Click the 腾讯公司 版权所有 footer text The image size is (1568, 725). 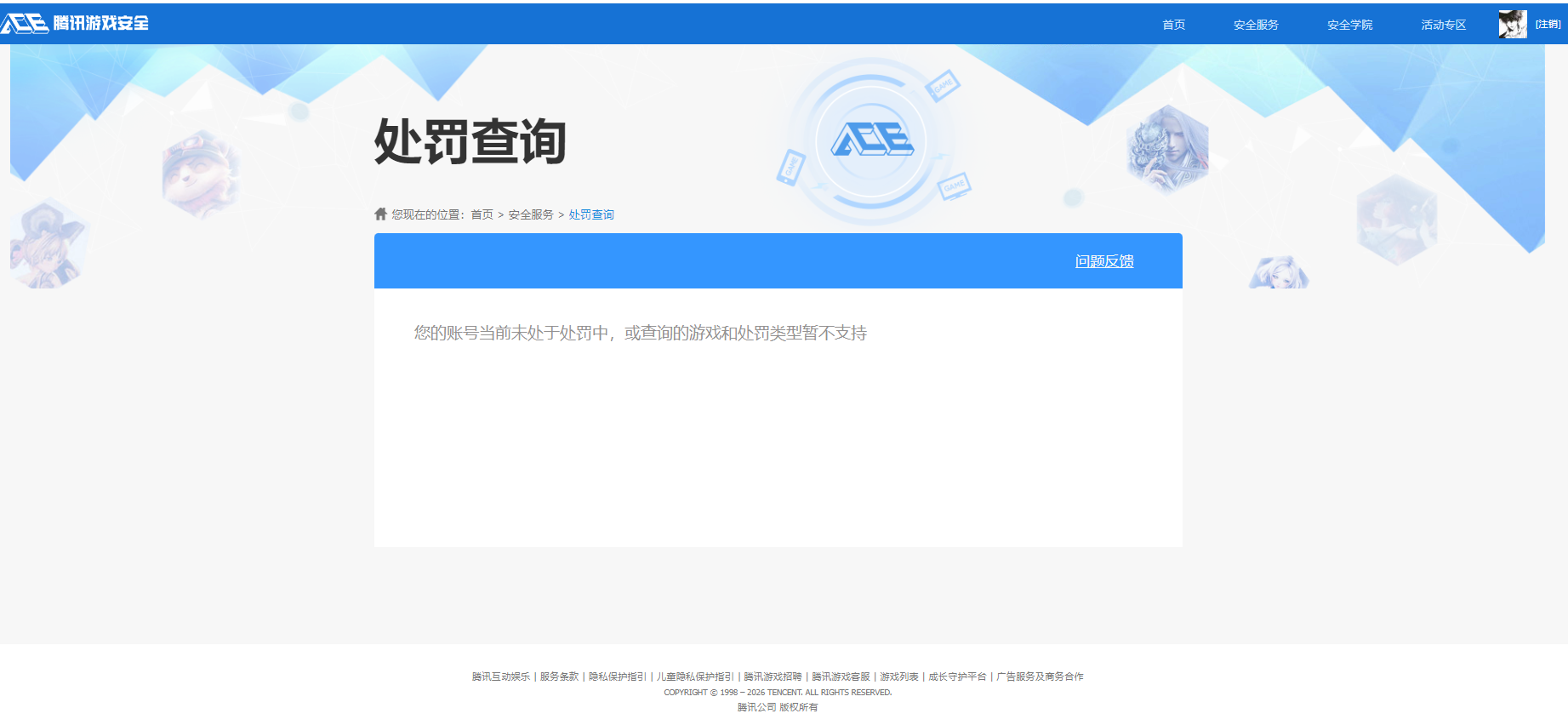[x=778, y=707]
